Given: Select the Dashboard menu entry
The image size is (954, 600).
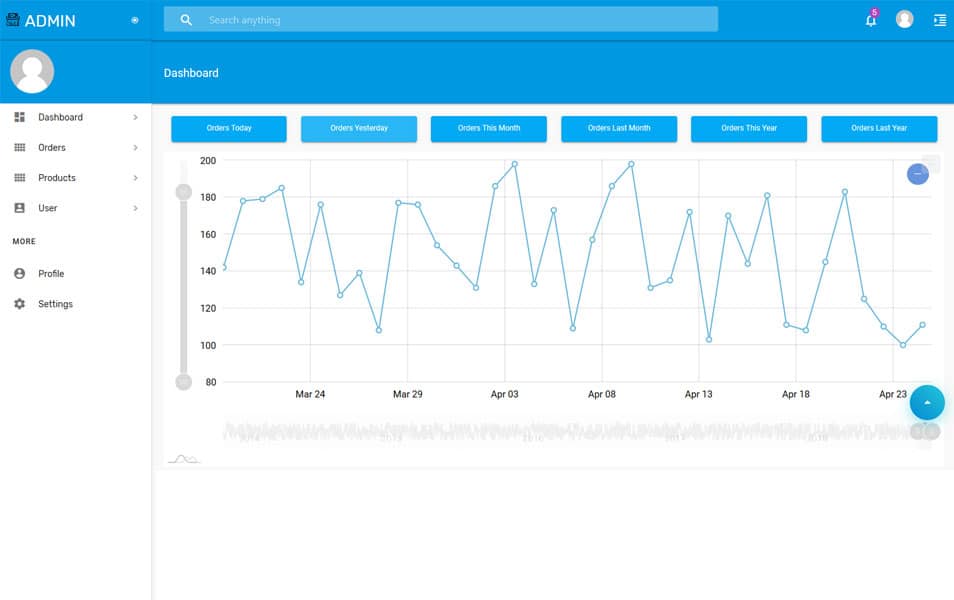Looking at the screenshot, I should point(60,117).
